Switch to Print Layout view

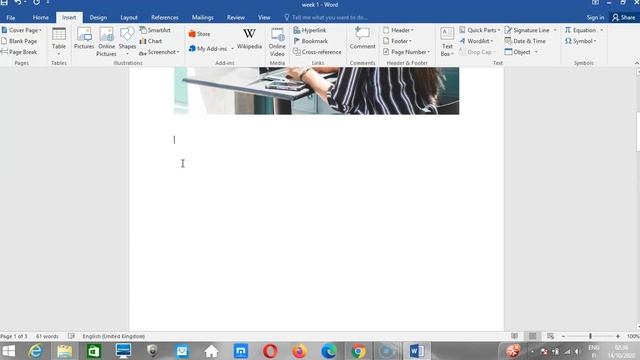[533, 336]
